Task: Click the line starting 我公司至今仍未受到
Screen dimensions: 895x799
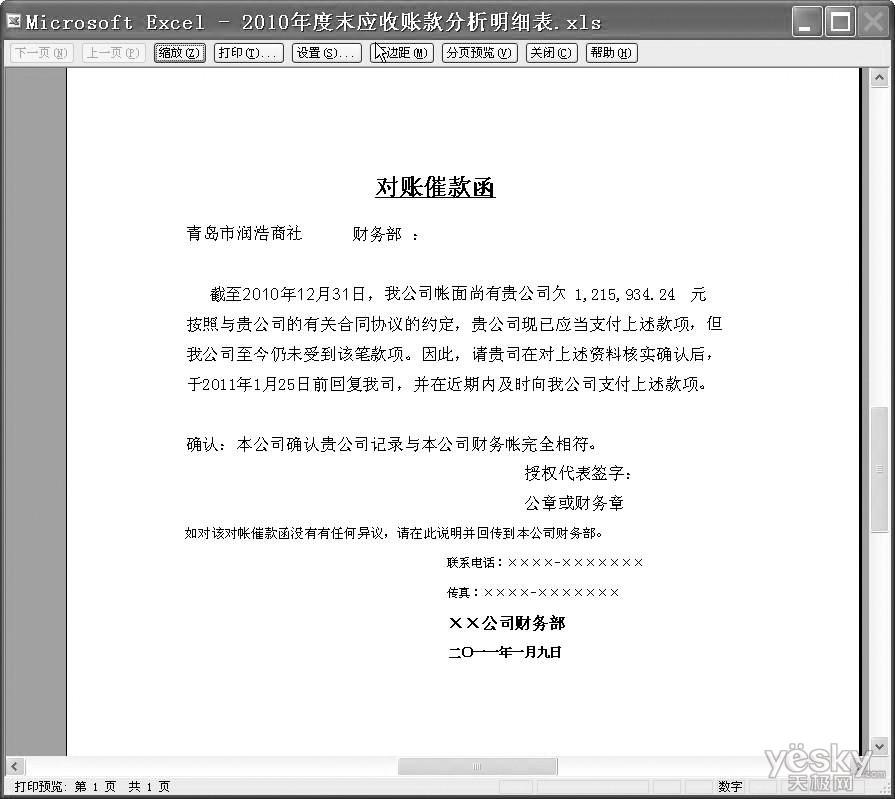Action: tap(450, 354)
